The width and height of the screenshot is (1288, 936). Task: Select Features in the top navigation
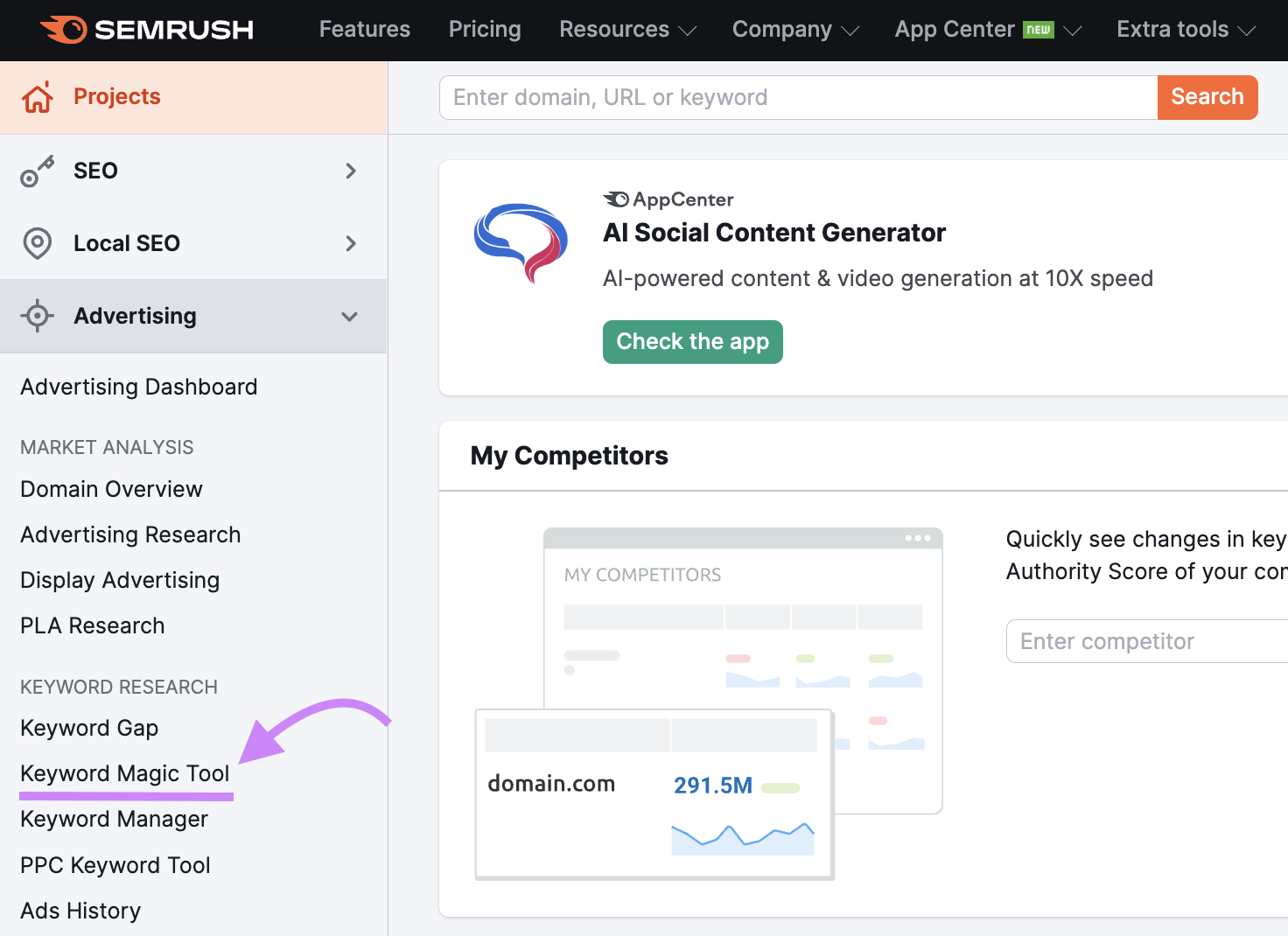point(364,30)
